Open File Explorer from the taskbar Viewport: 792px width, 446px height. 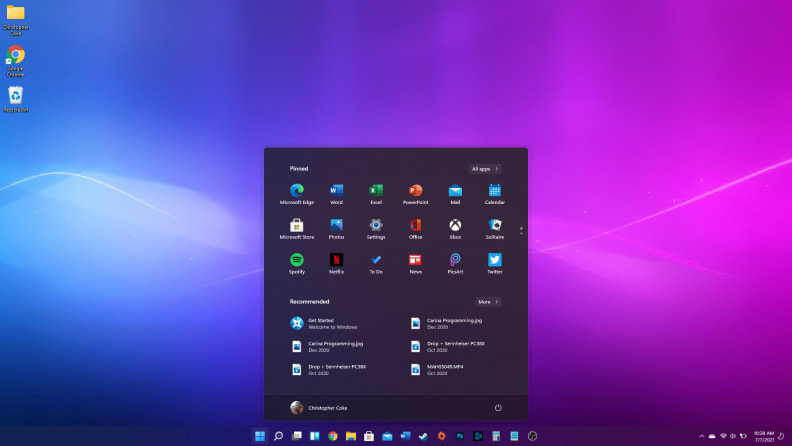click(x=351, y=436)
